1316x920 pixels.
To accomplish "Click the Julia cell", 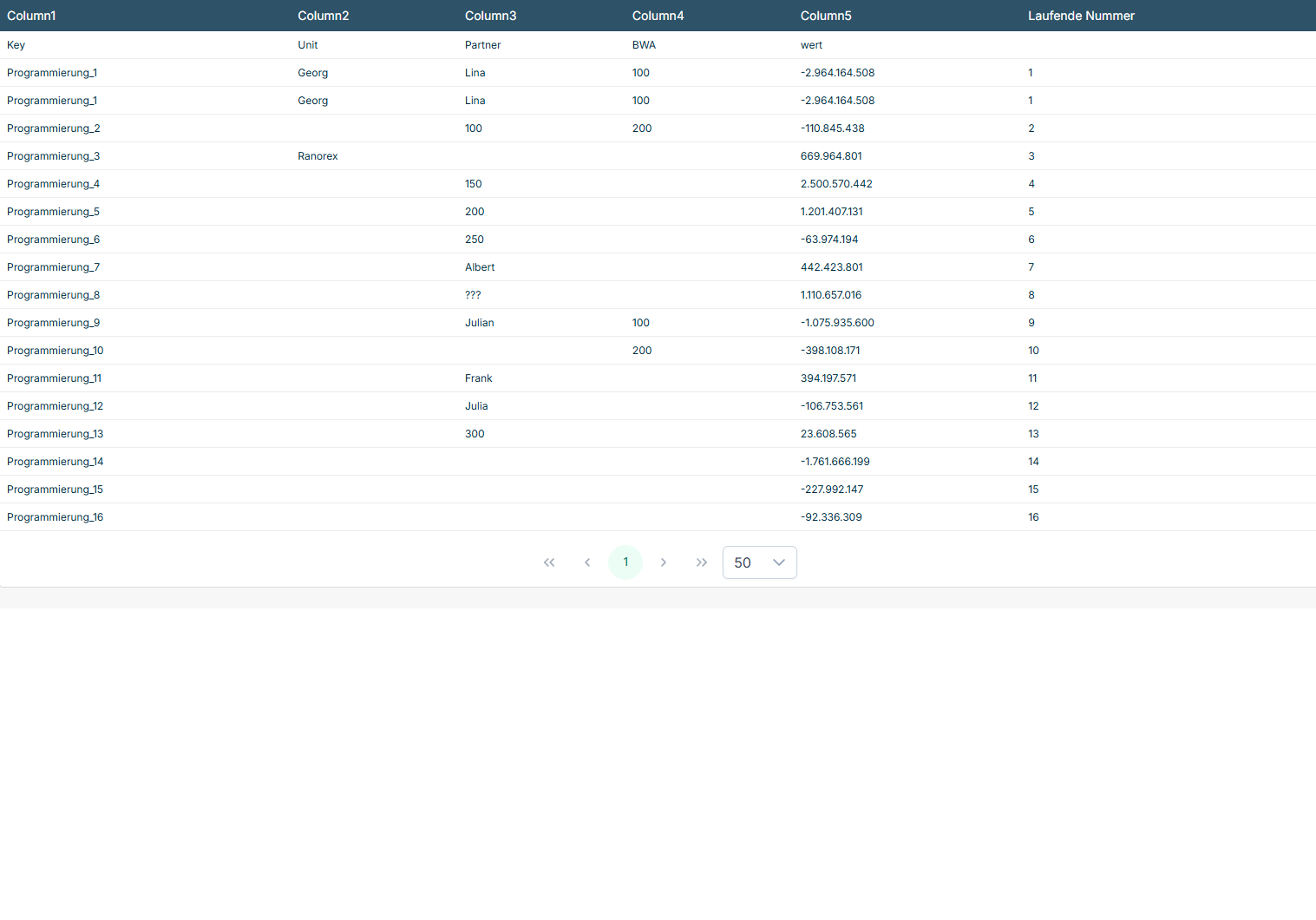I will (x=476, y=406).
